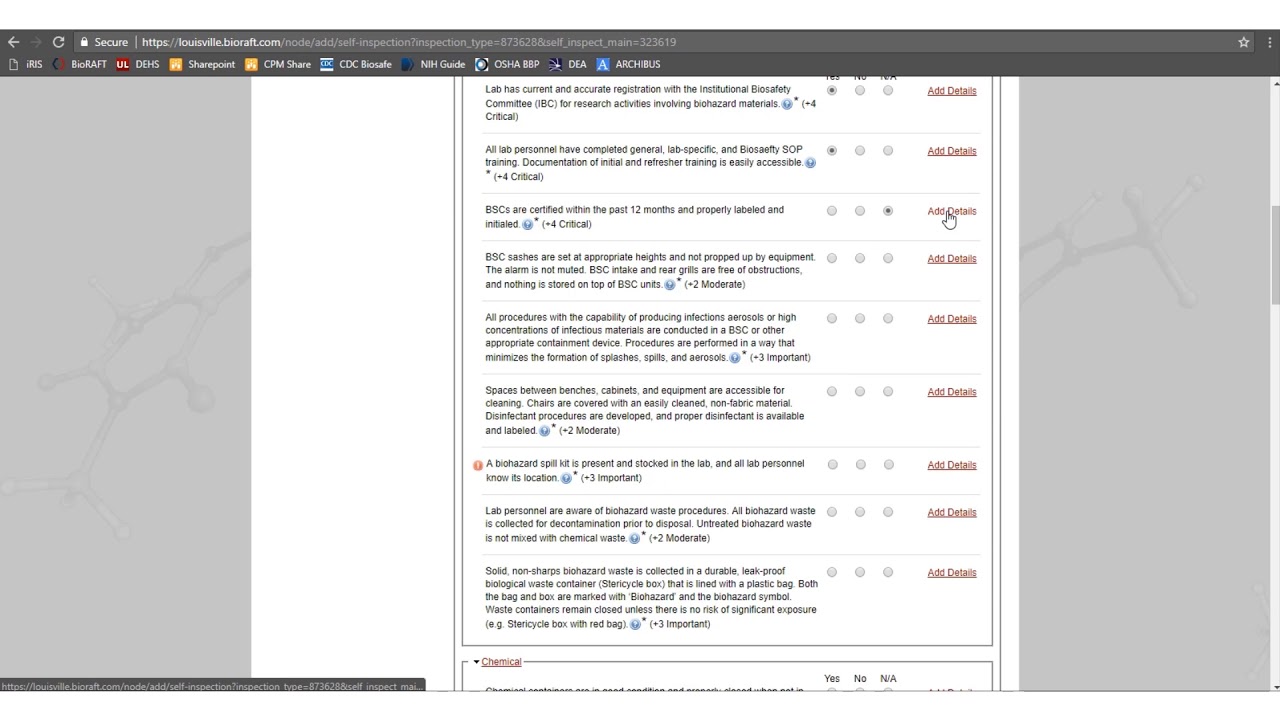
Task: Open help icon for biohazard spill kit item
Action: tap(567, 478)
